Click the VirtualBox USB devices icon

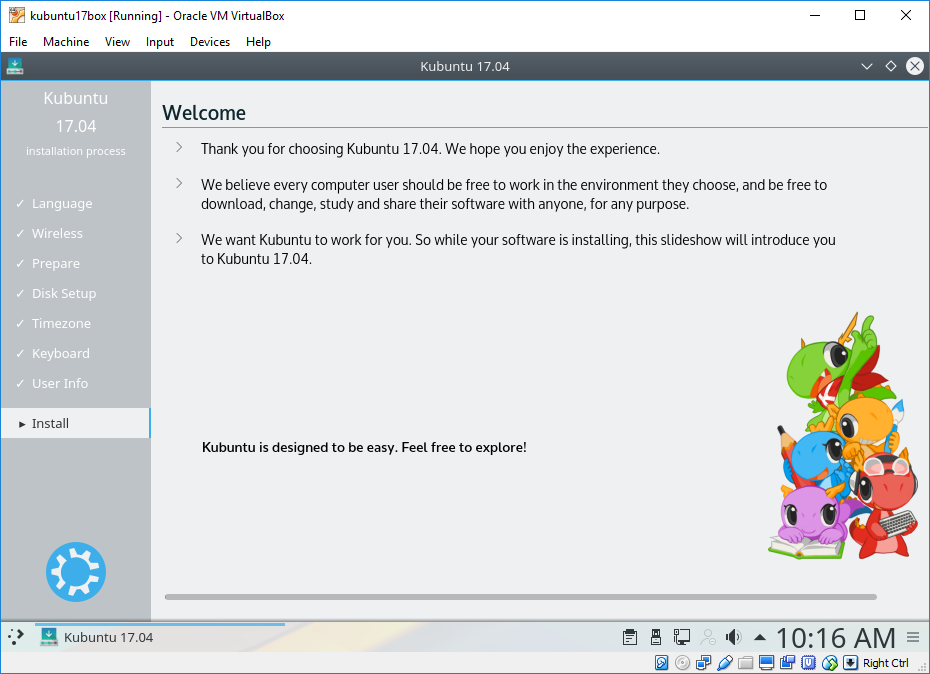pyautogui.click(x=725, y=663)
